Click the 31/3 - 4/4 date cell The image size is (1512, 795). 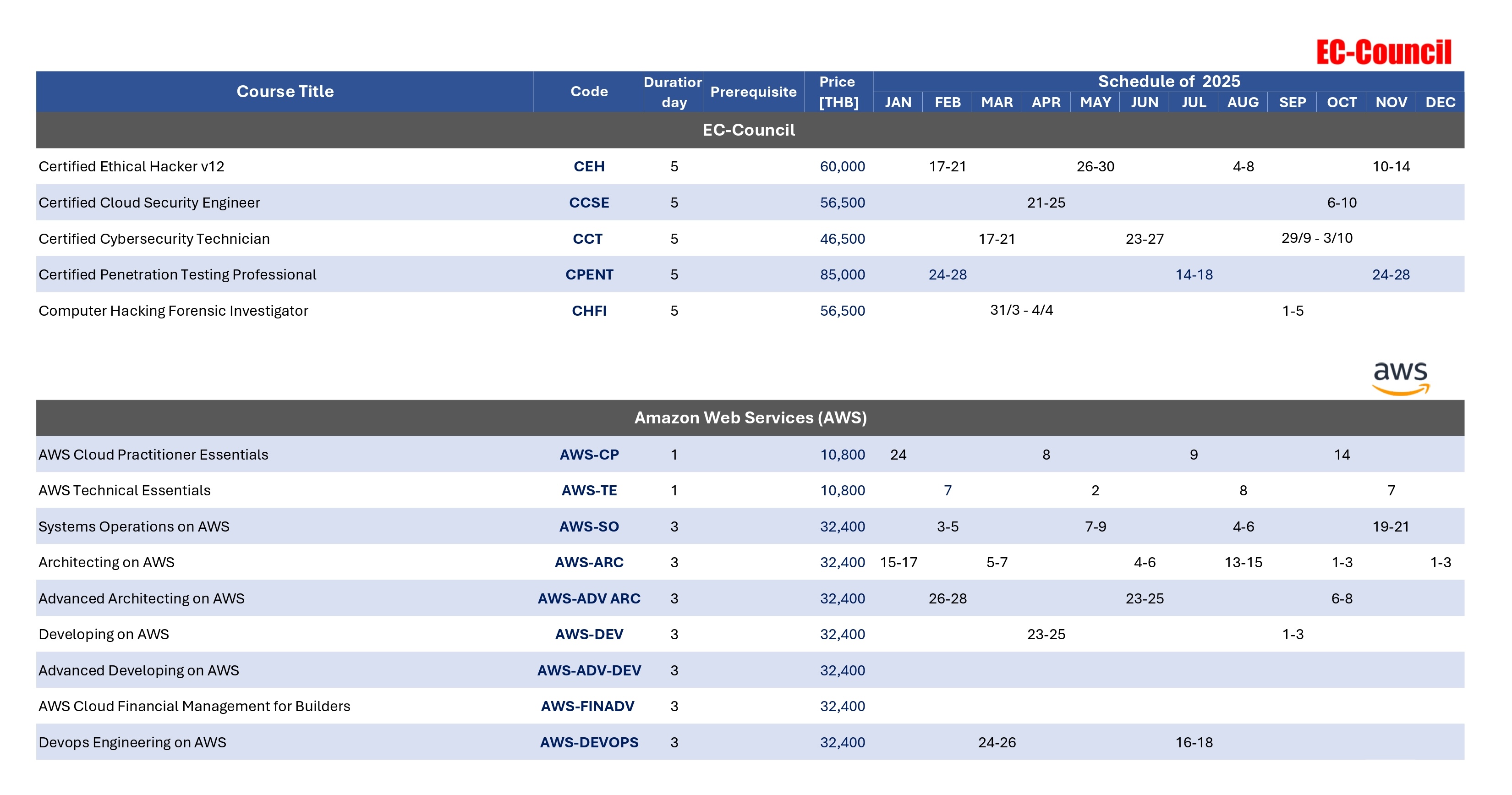click(1021, 309)
